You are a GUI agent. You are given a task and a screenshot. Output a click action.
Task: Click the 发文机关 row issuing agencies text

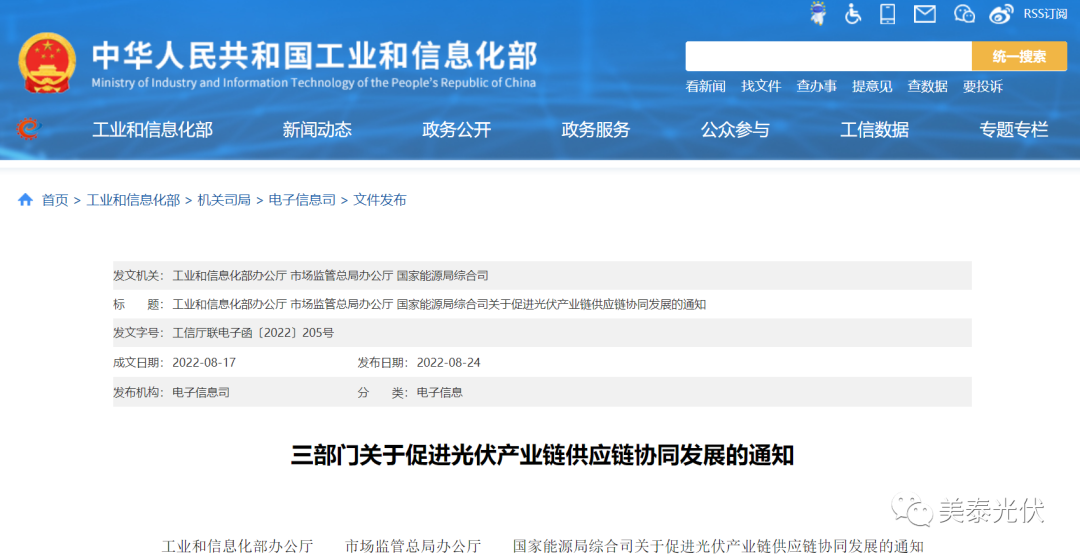click(330, 276)
